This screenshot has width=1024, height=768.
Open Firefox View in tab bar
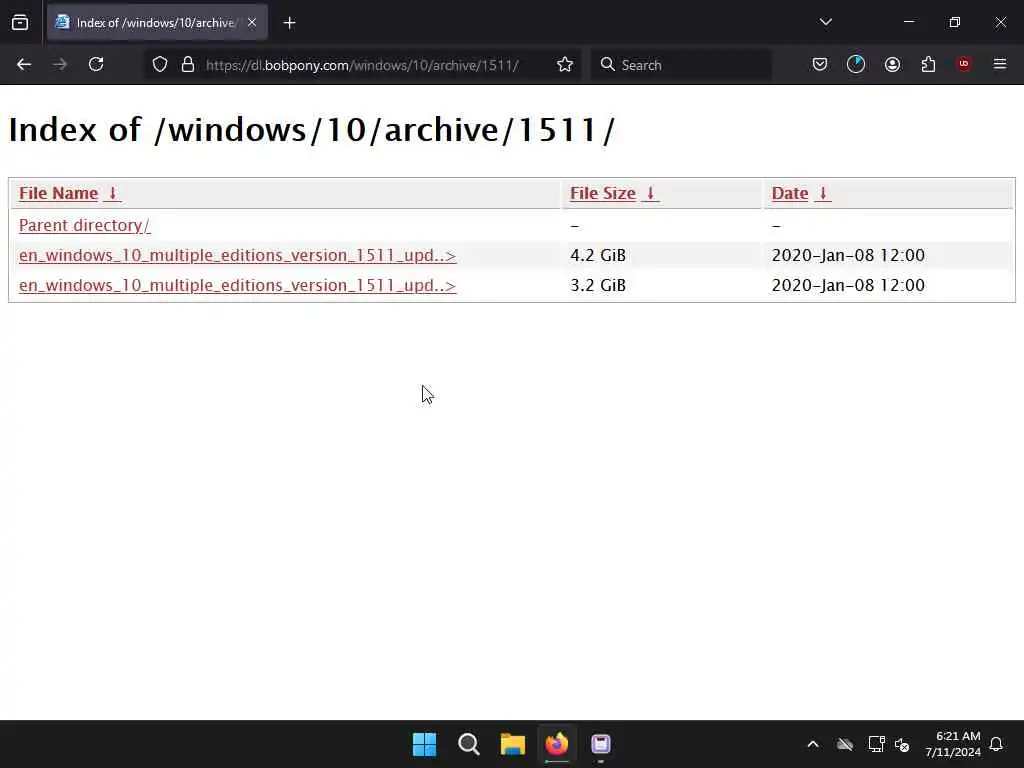tap(20, 23)
